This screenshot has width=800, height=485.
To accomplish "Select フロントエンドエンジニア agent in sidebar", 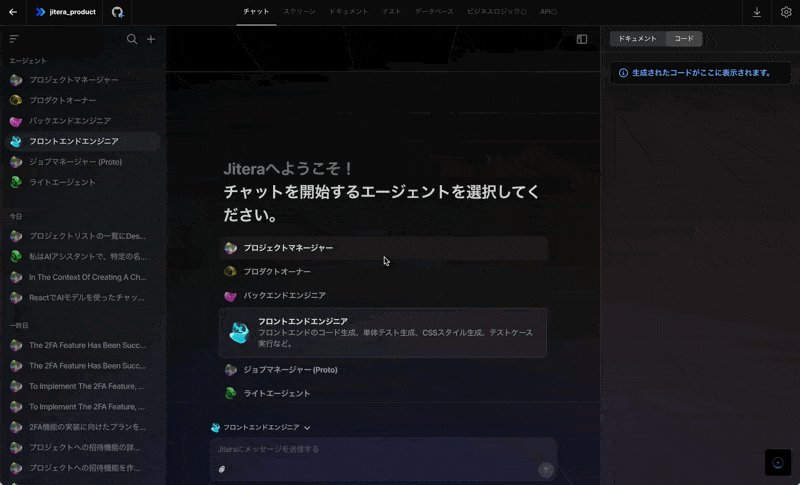I will [83, 141].
